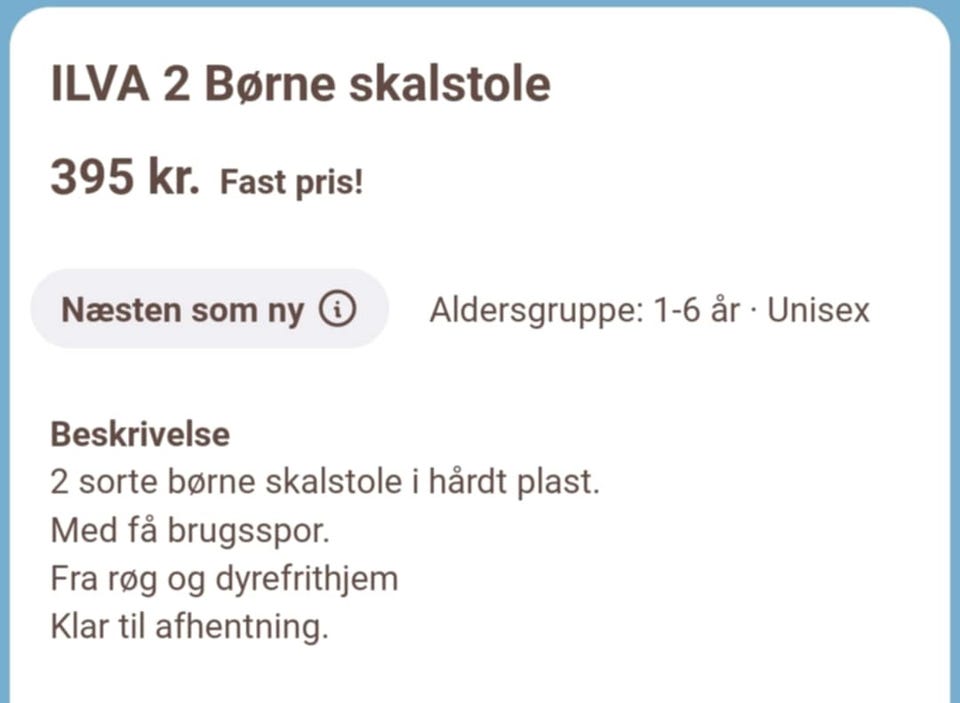960x703 pixels.
Task: Open the Beskrivelse section heading
Action: pos(140,434)
